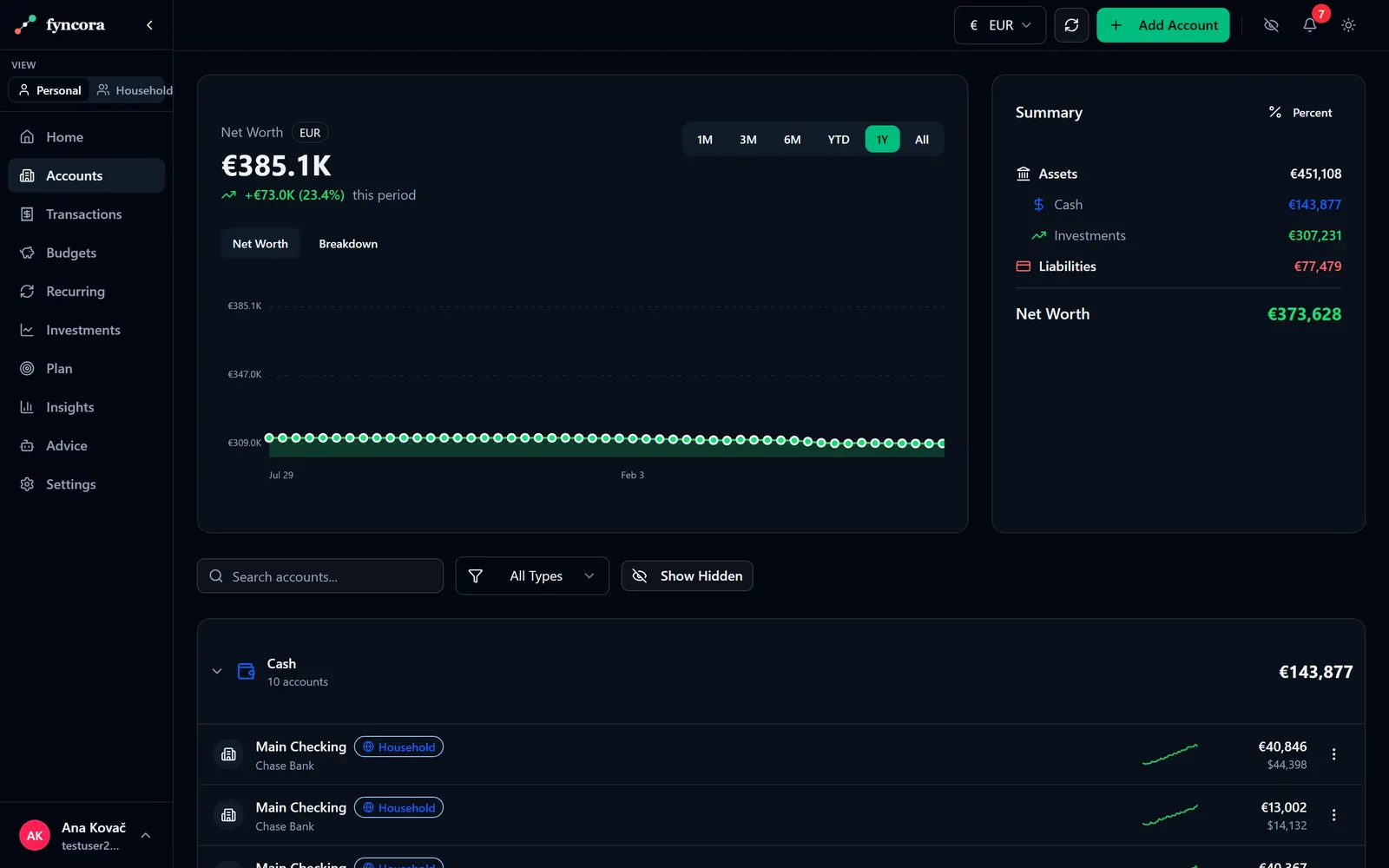Click the Liabilities card icon in Summary
Screen dimensions: 1389x868
1024,266
